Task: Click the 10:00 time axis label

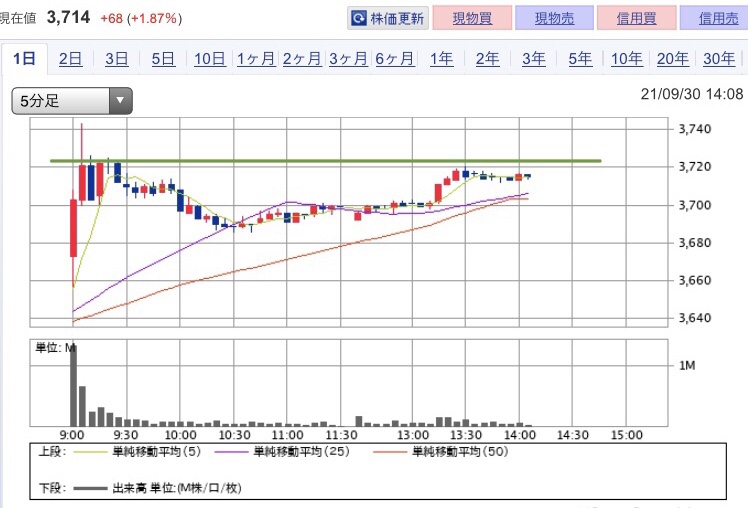Action: tap(180, 435)
